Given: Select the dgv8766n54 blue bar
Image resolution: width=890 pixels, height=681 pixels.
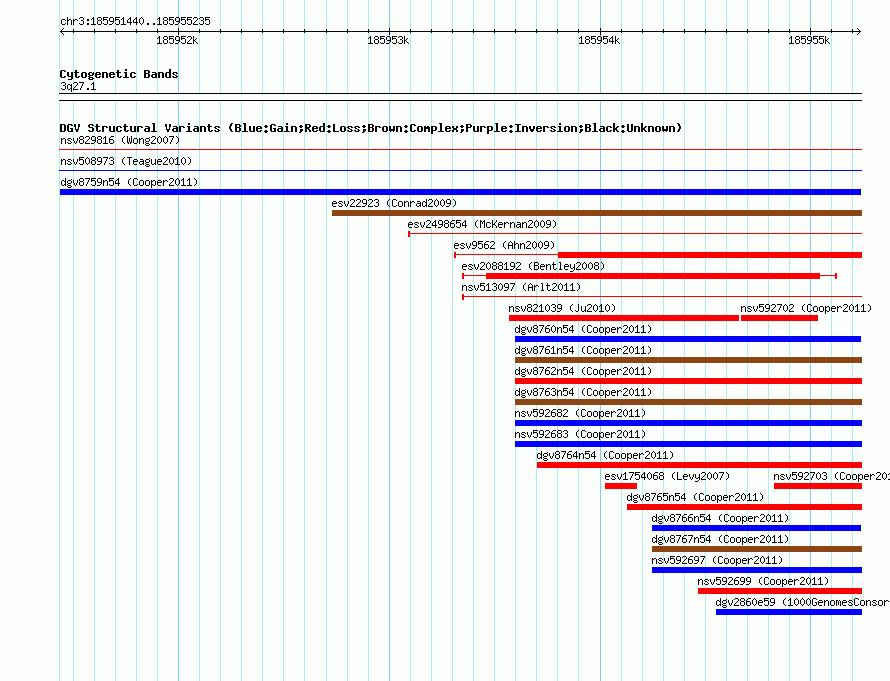Looking at the screenshot, I should (757, 528).
